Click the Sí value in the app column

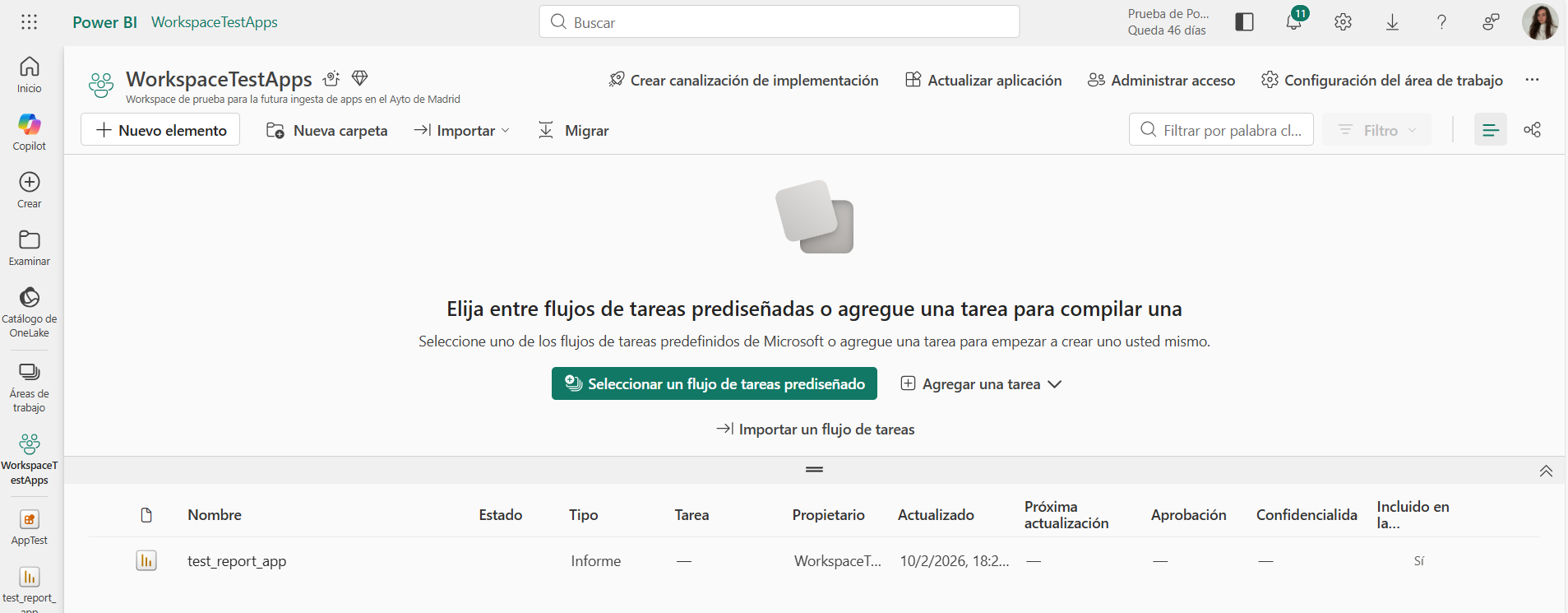pyautogui.click(x=1419, y=561)
